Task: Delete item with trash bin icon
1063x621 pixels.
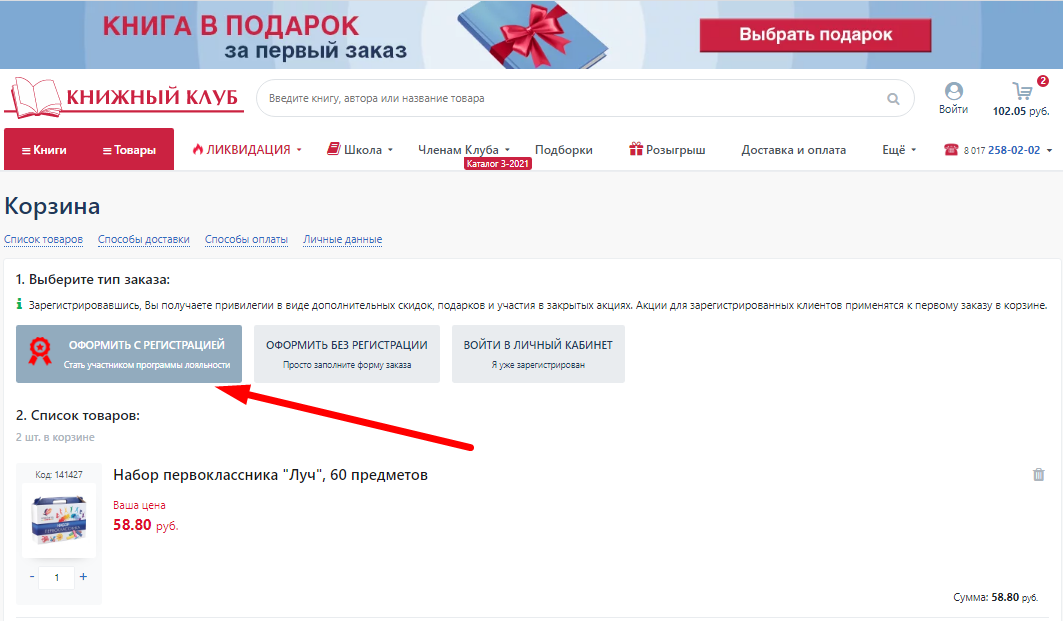Action: 1038,475
